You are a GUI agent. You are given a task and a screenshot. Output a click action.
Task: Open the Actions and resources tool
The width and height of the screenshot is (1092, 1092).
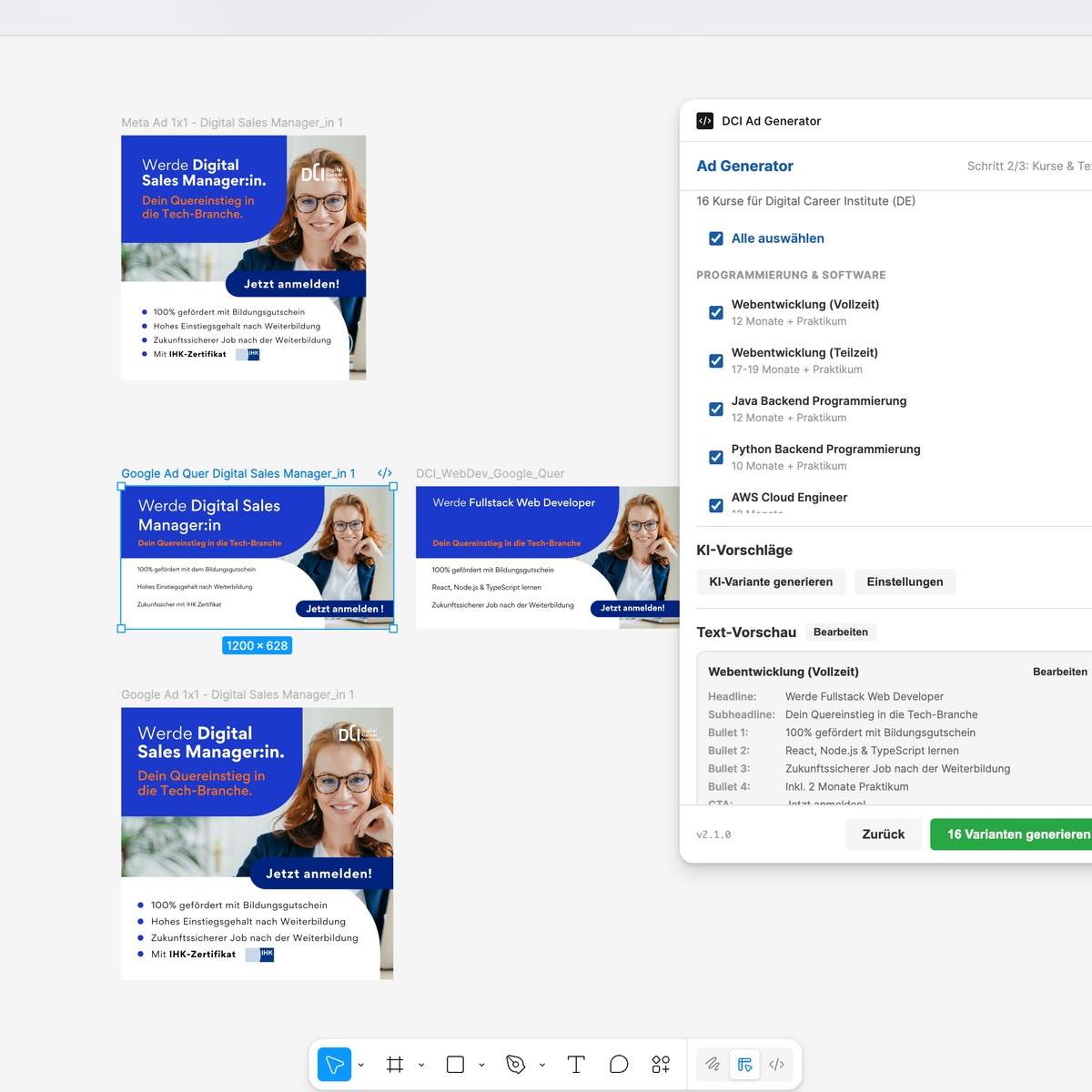pos(661,1064)
